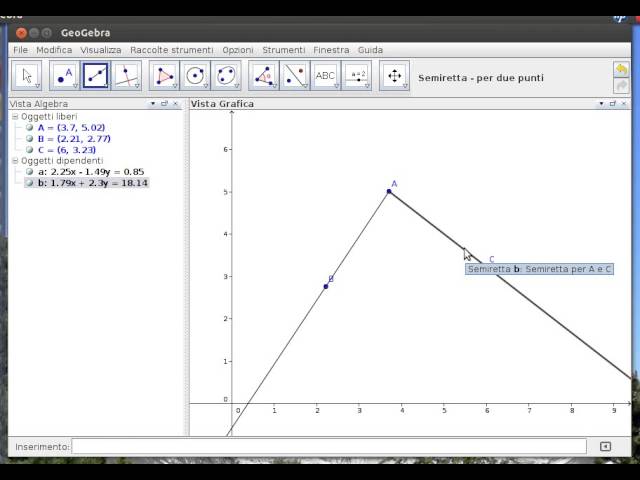
Task: Select row a: 2.25x - 1.49y = 0.85
Action: coord(91,171)
